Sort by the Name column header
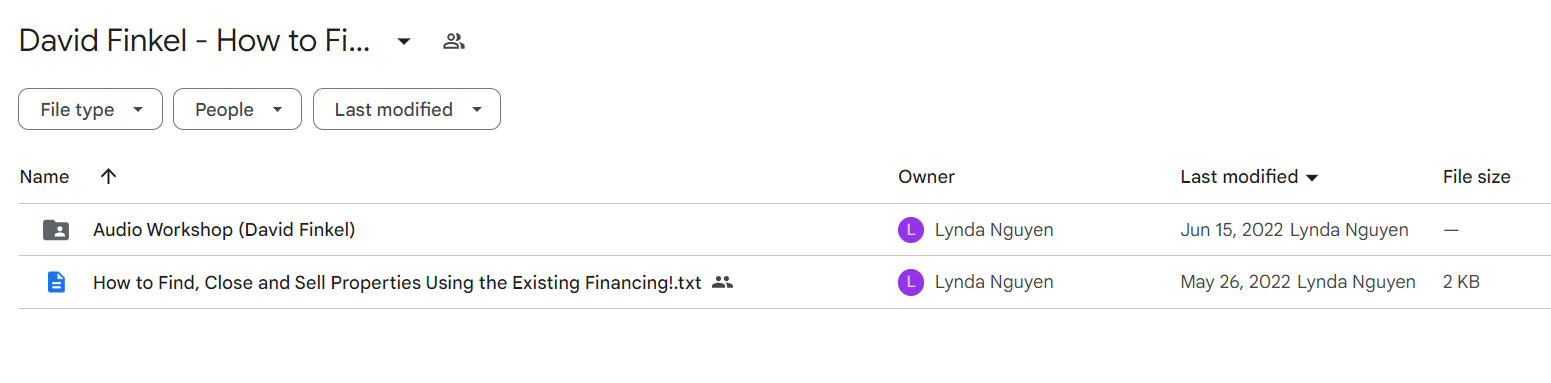The width and height of the screenshot is (1551, 383). (45, 177)
